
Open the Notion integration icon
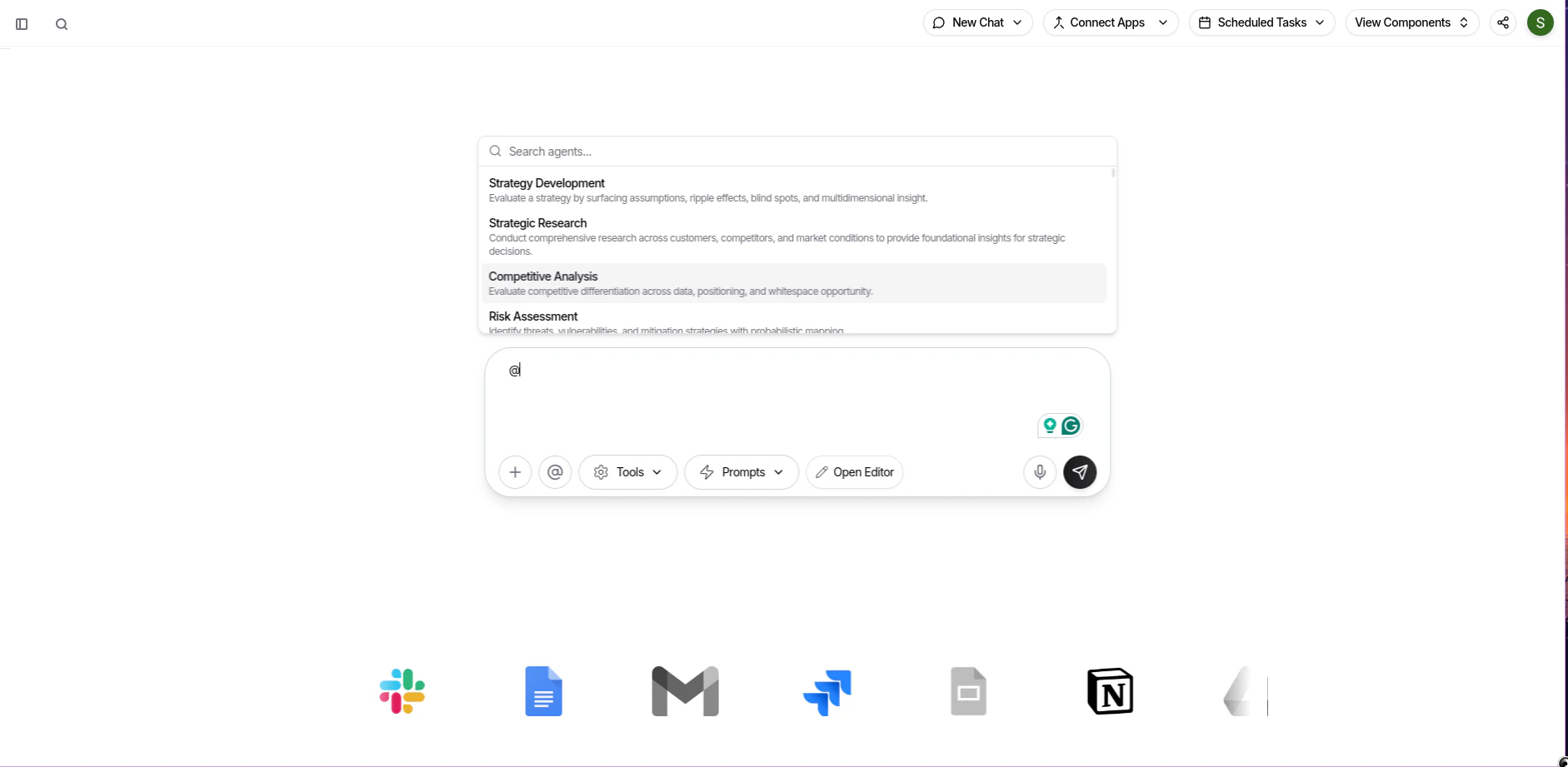coord(1111,690)
